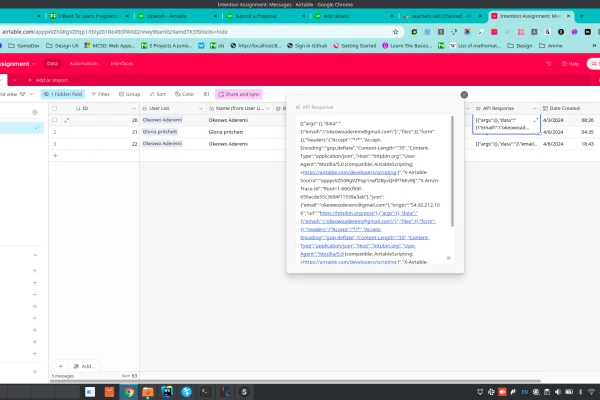Screen dimensions: 600x400
Task: Open the 1 hidden field menu
Action: pyautogui.click(x=60, y=93)
